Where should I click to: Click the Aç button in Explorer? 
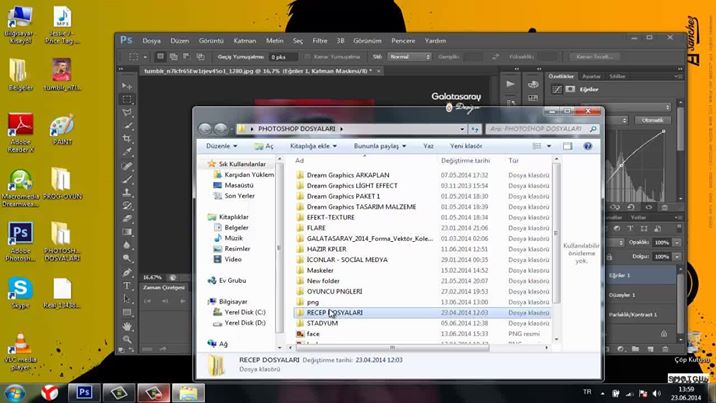264,146
